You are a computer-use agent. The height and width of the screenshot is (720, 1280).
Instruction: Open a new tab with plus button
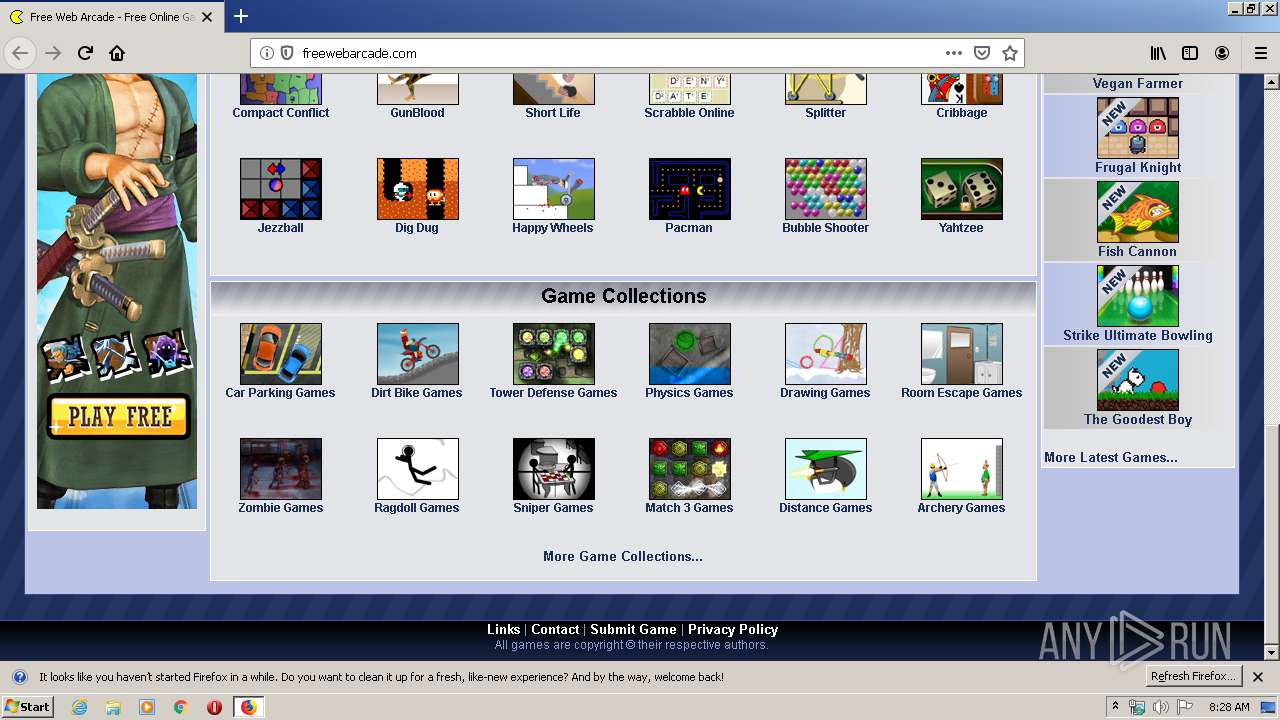(241, 16)
